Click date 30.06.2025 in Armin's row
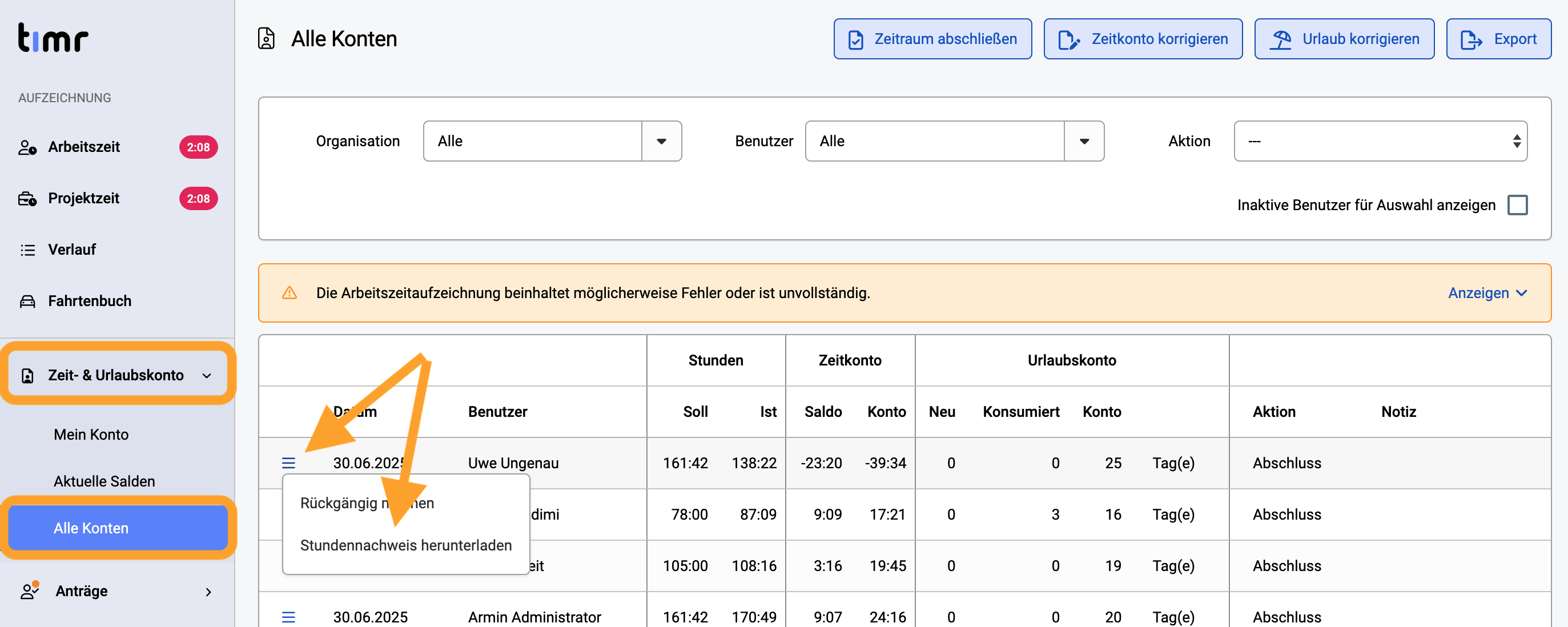The width and height of the screenshot is (1568, 627). (x=370, y=617)
